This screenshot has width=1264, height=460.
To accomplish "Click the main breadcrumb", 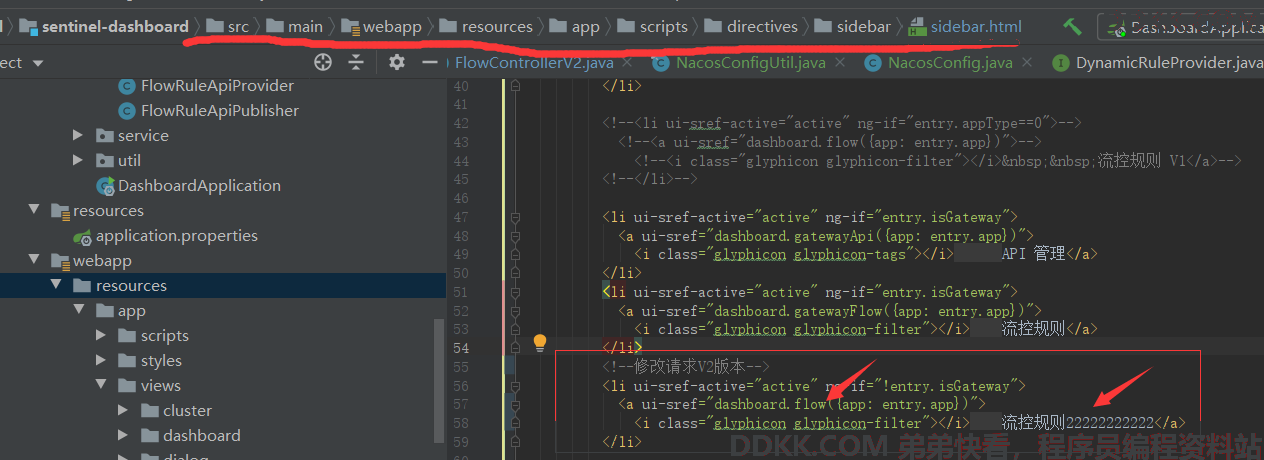I will [305, 27].
